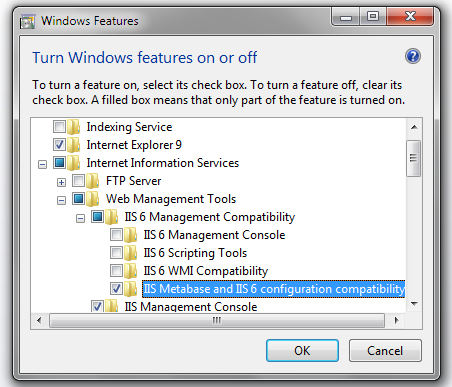This screenshot has height=387, width=452.
Task: Click the Internet Explorer 9 folder icon
Action: tap(73, 145)
